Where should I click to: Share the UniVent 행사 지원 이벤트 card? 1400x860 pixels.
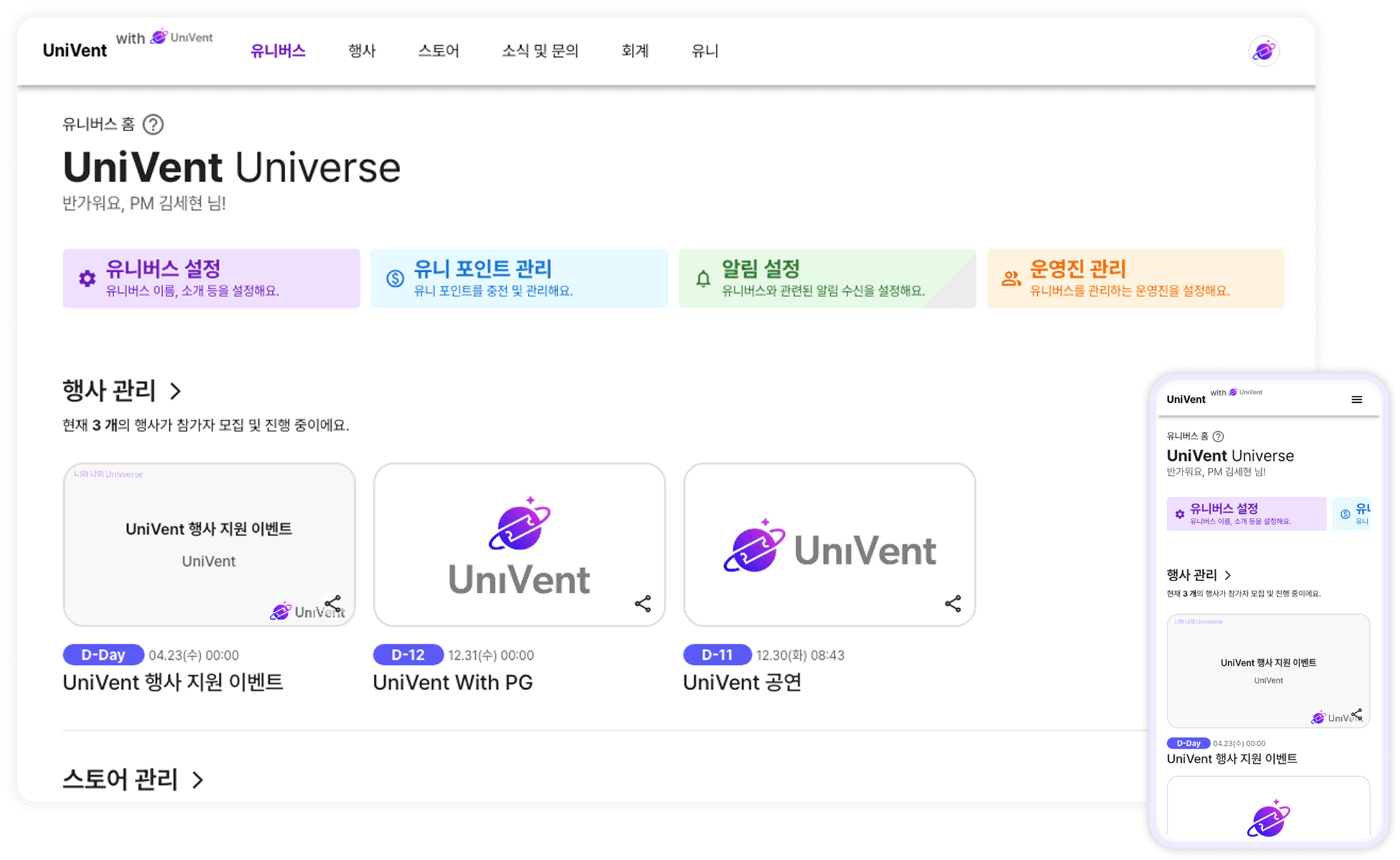point(334,604)
